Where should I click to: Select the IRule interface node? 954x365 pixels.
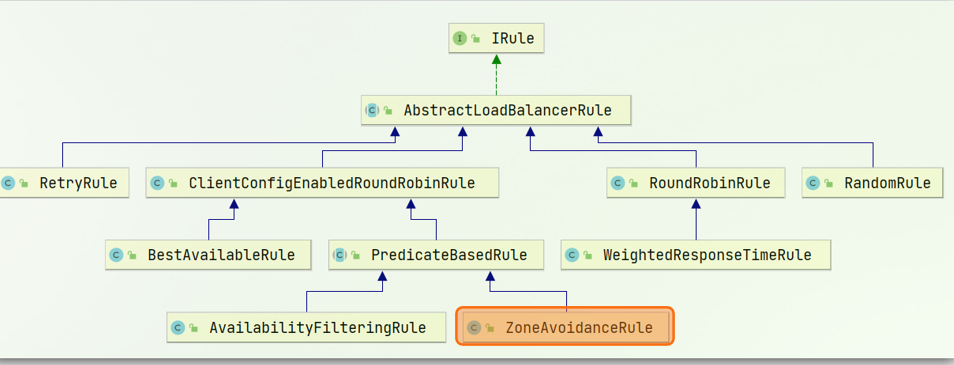pos(496,39)
